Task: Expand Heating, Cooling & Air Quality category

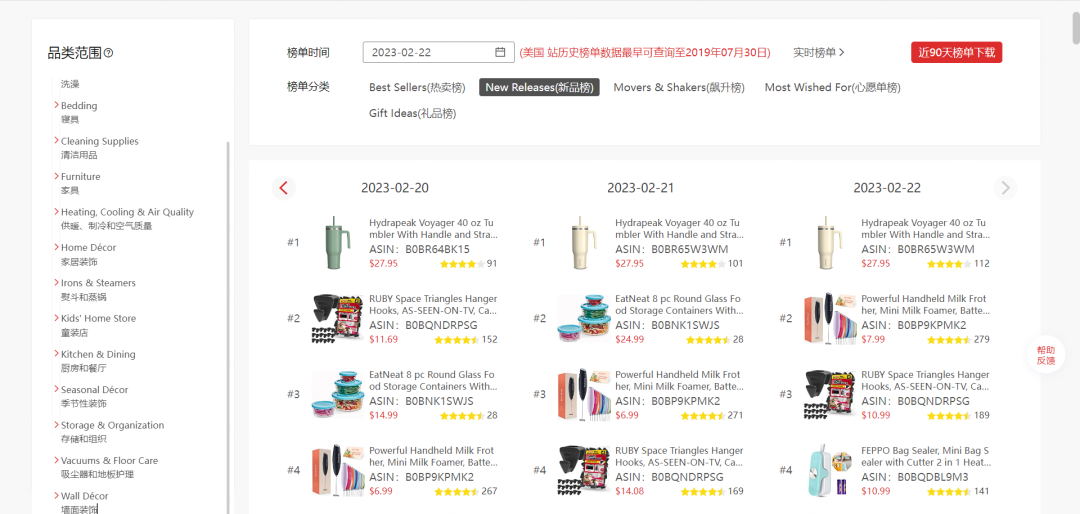Action: coord(56,212)
